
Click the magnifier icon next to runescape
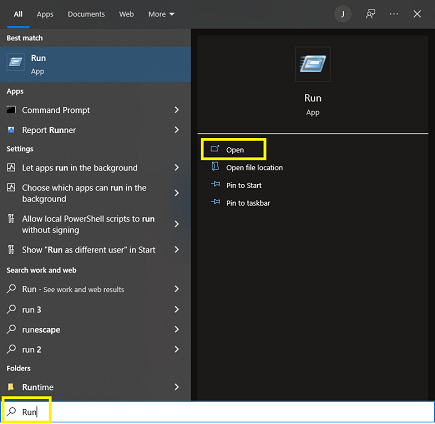point(11,329)
